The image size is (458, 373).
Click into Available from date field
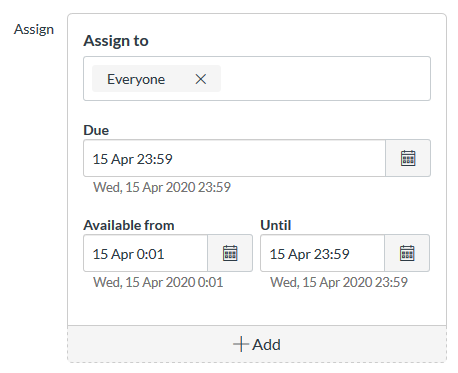[145, 253]
